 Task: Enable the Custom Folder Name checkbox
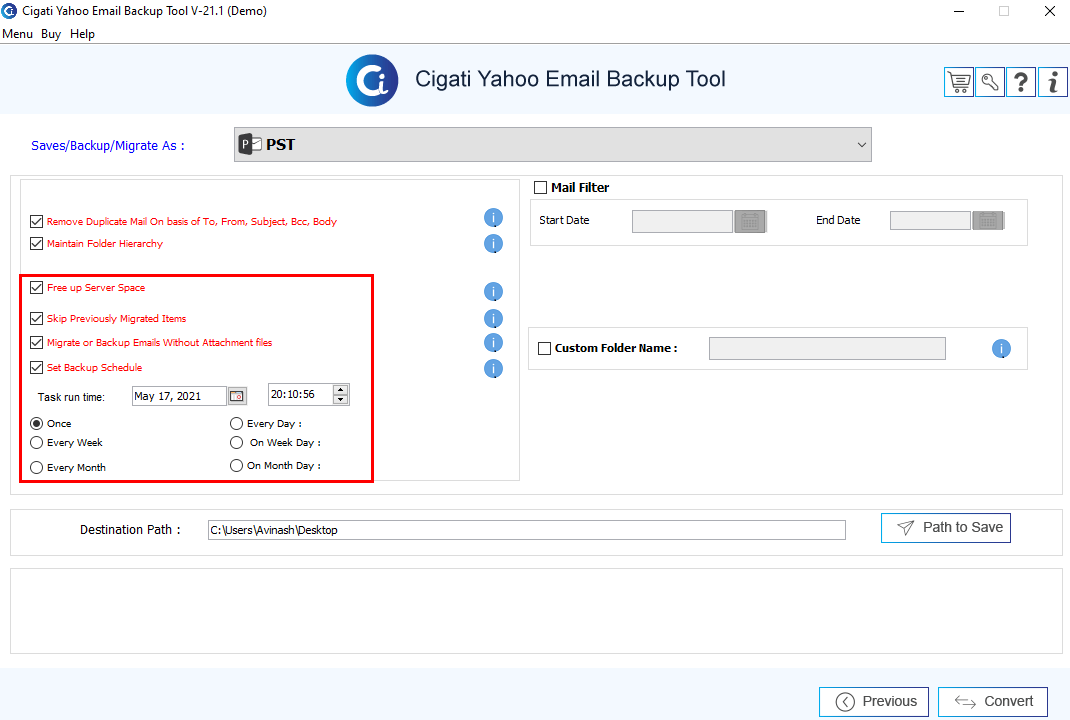tap(545, 348)
